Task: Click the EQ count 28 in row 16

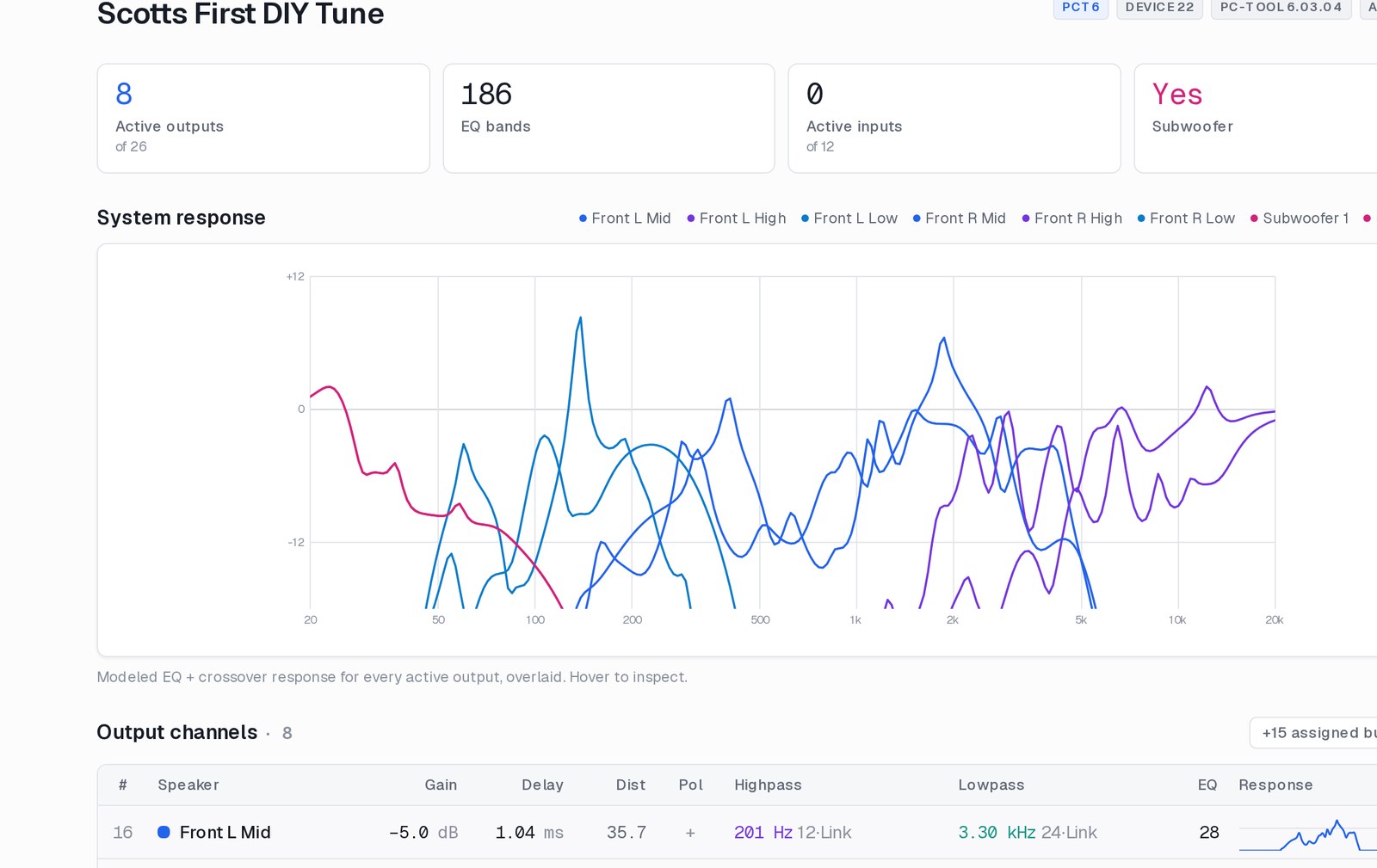Action: 1209,832
